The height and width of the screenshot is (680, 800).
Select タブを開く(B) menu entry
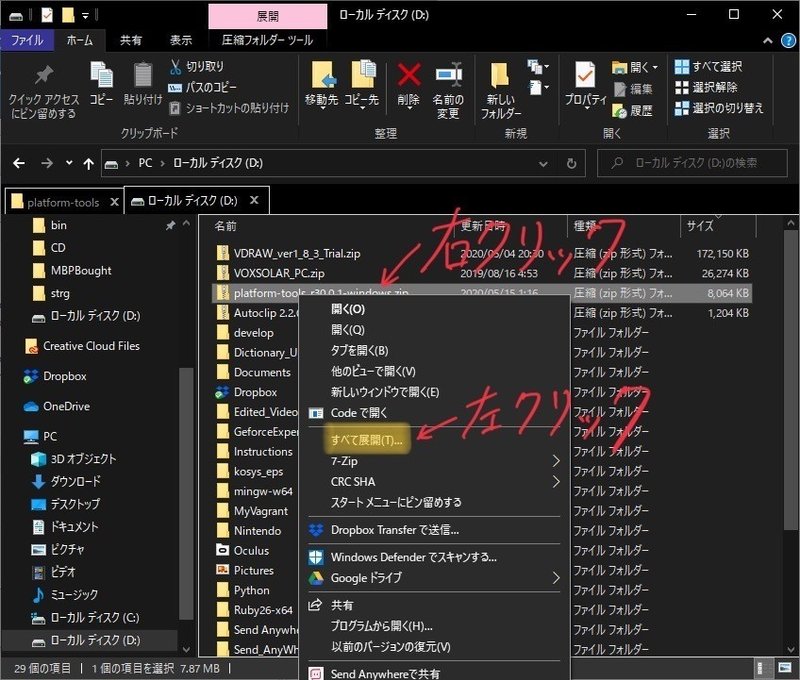pyautogui.click(x=360, y=350)
